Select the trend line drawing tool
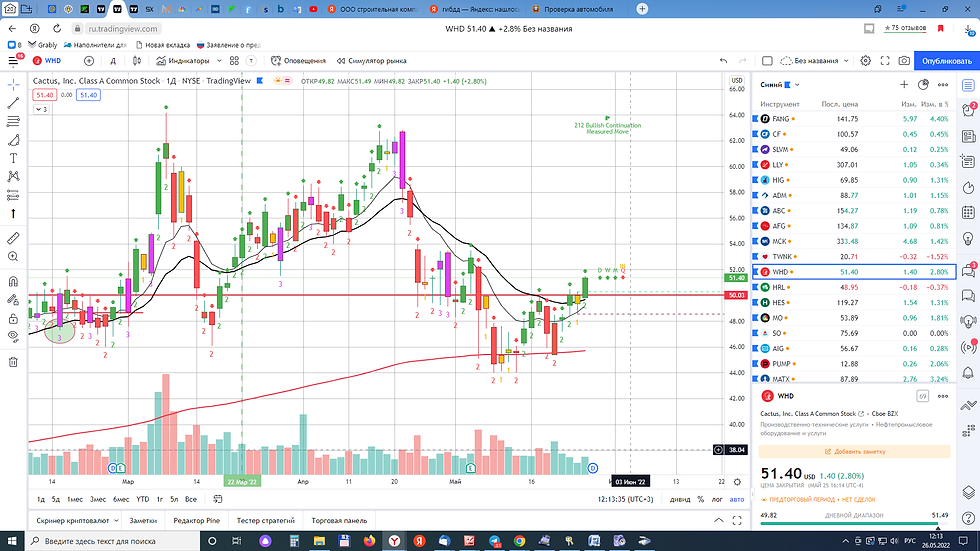Screen dimensions: 980x551 [x=13, y=103]
